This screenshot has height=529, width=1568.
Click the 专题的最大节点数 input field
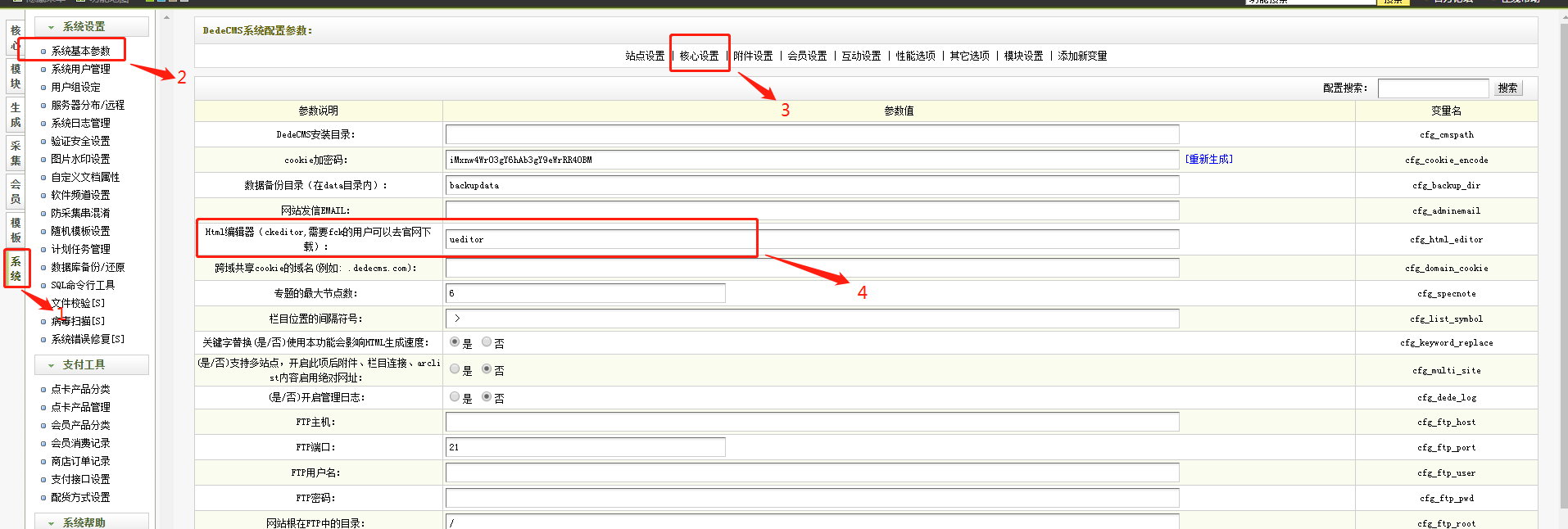(x=585, y=293)
